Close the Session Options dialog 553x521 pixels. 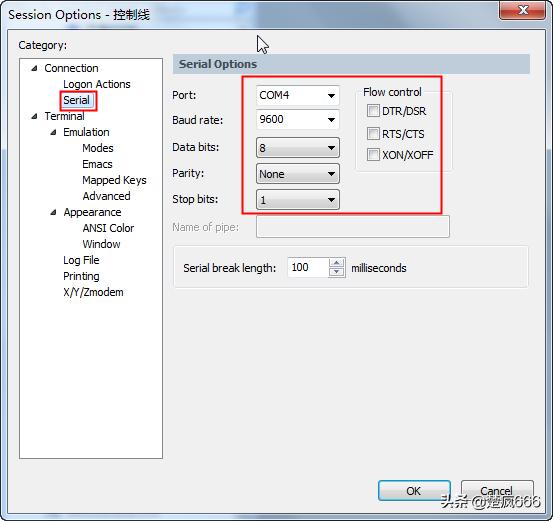523,11
